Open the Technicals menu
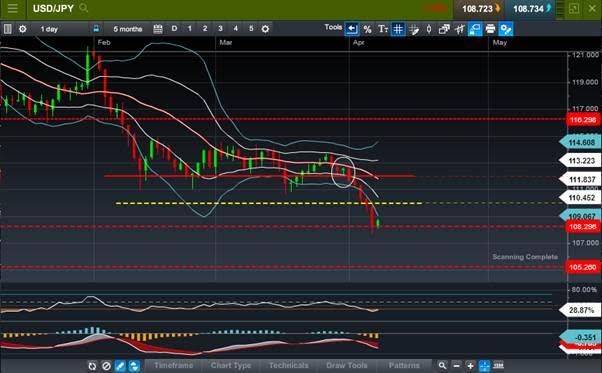 point(289,365)
